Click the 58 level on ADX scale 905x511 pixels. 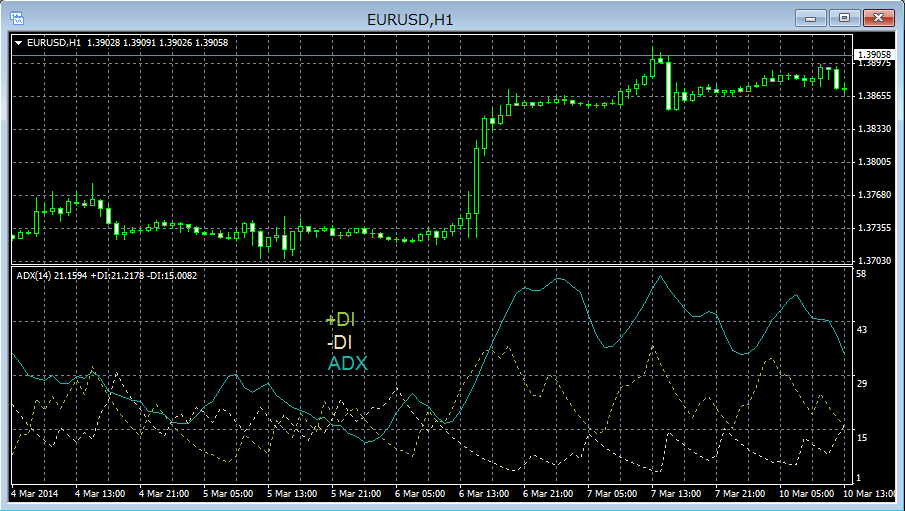point(861,273)
